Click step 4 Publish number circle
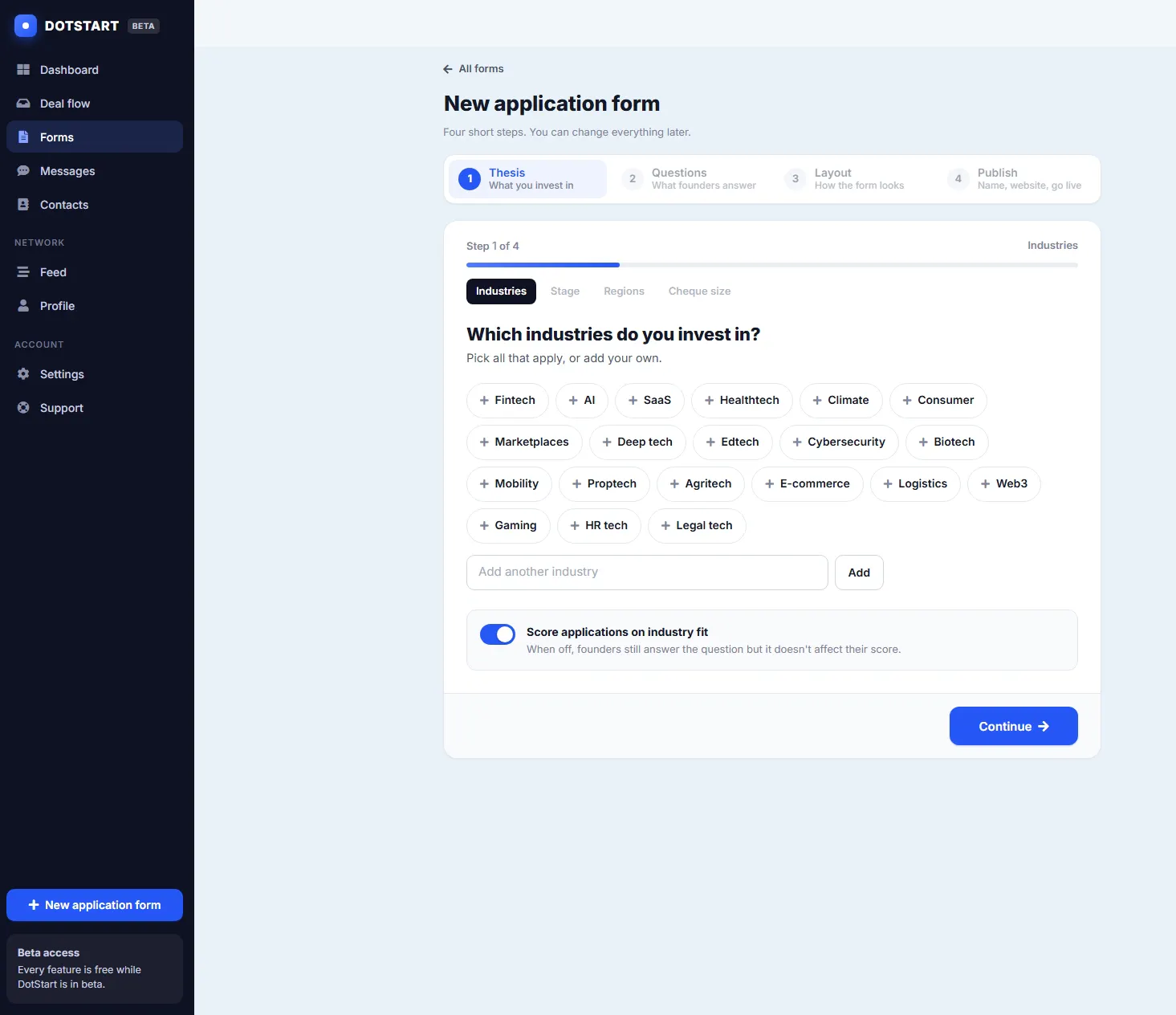The width and height of the screenshot is (1176, 1015). (x=958, y=179)
